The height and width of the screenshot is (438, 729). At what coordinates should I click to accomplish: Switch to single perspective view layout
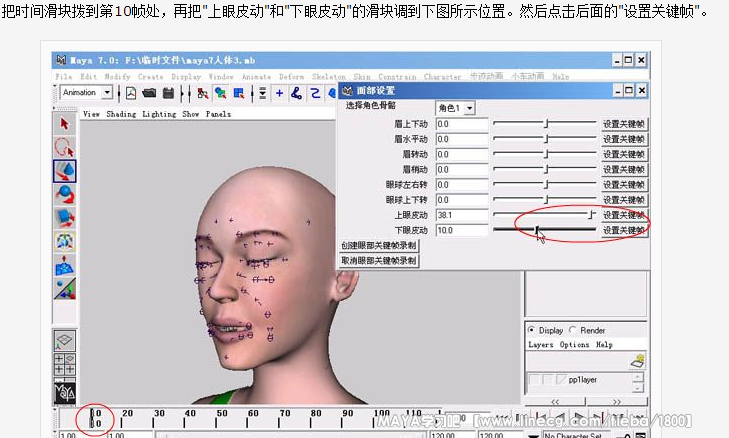coord(65,341)
